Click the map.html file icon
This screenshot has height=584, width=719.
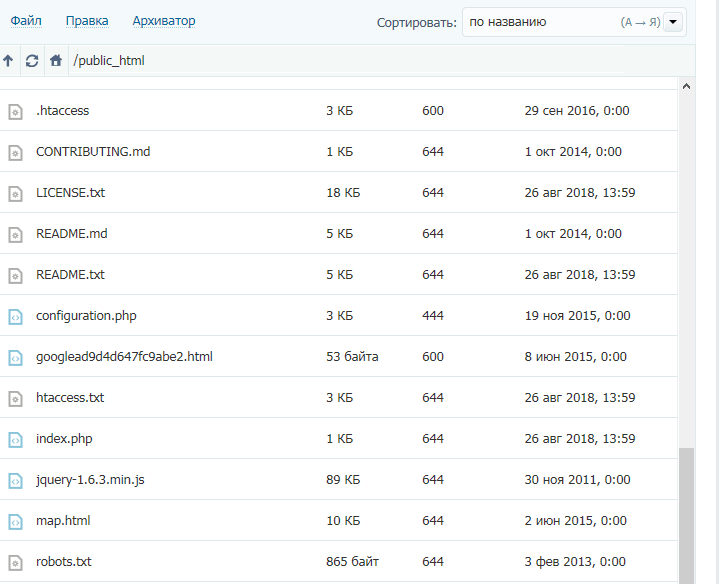(x=15, y=521)
